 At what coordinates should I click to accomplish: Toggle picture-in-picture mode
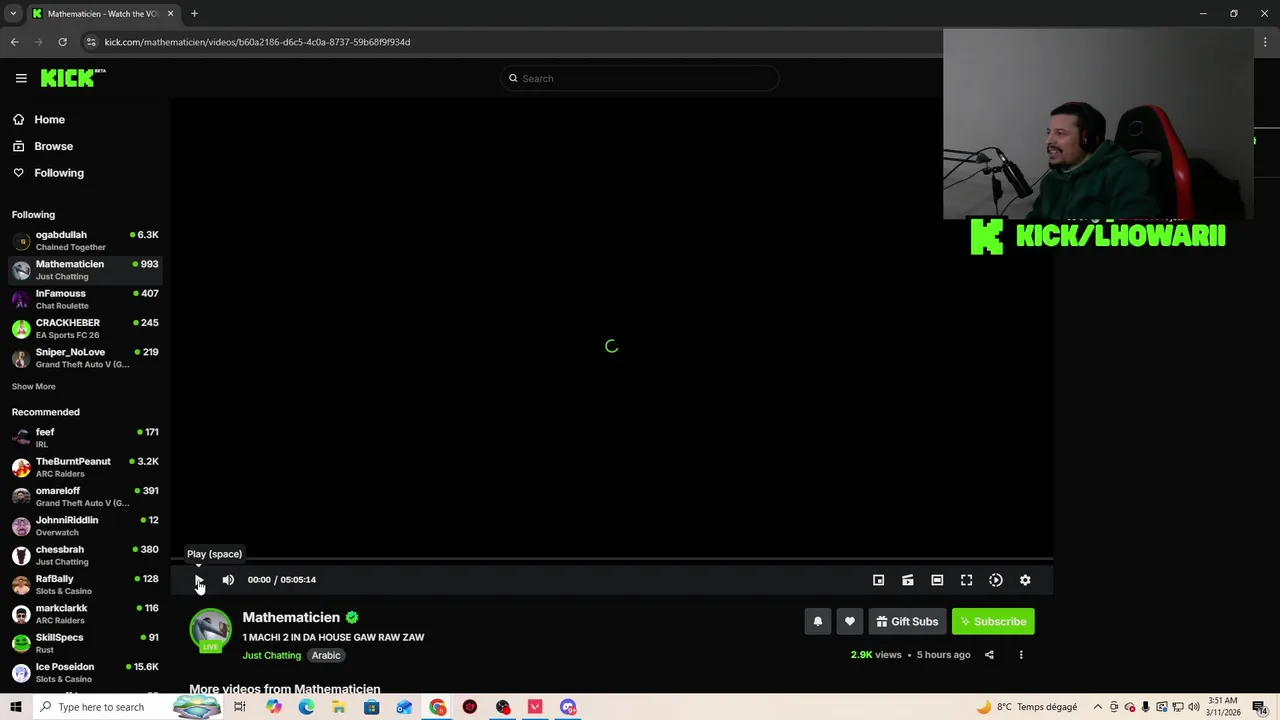point(878,580)
